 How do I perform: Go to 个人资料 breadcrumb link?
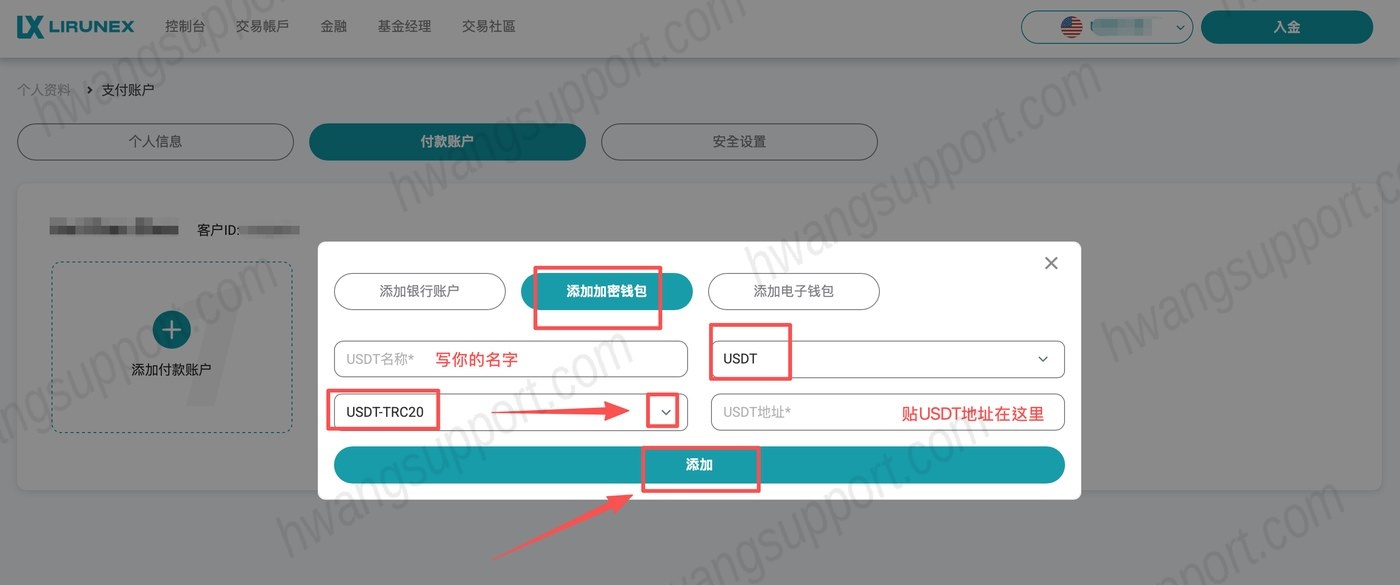point(44,90)
